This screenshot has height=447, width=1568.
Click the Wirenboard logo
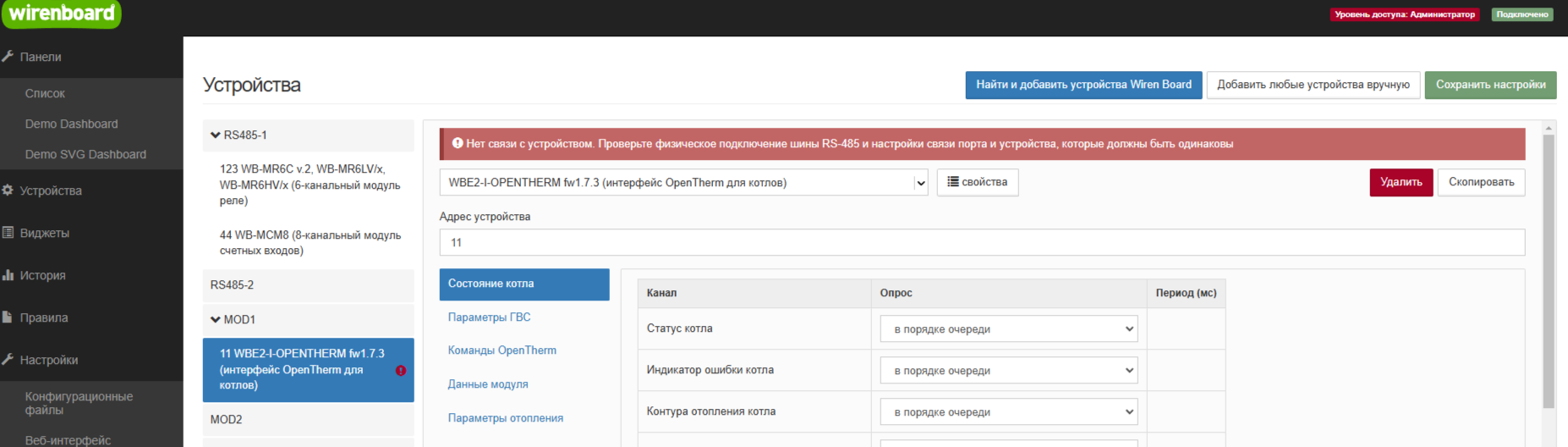coord(61,14)
